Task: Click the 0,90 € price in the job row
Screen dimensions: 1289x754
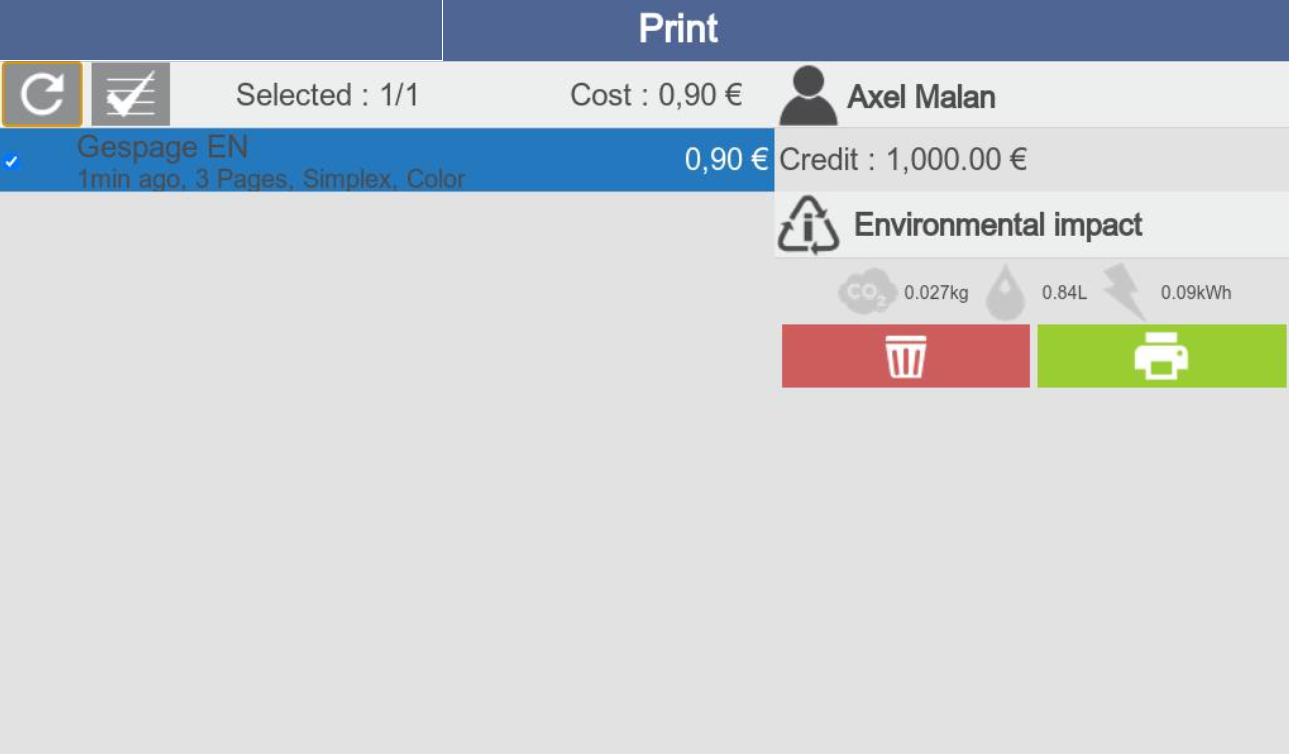Action: tap(725, 160)
